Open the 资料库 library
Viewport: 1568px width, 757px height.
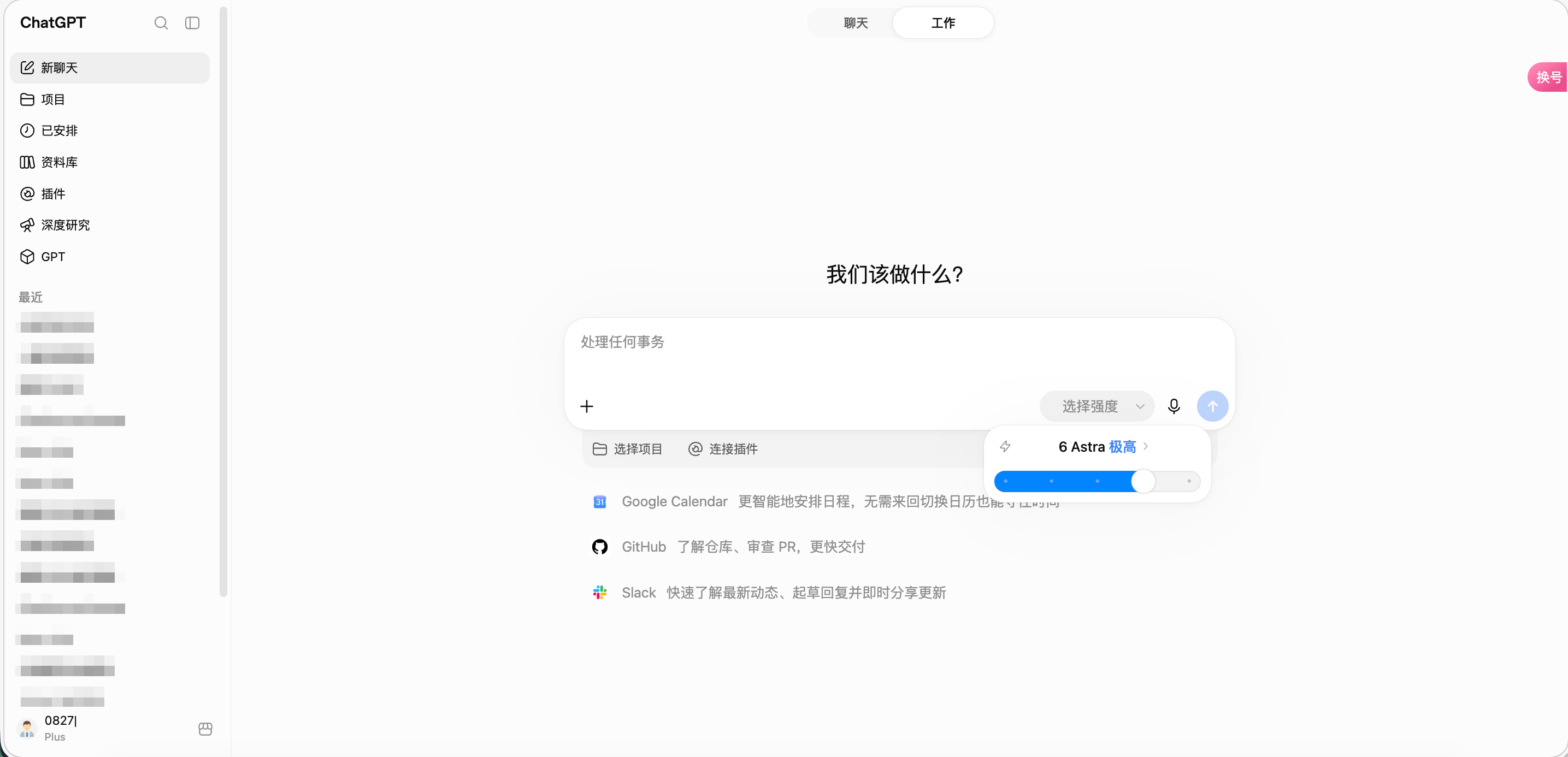110,162
